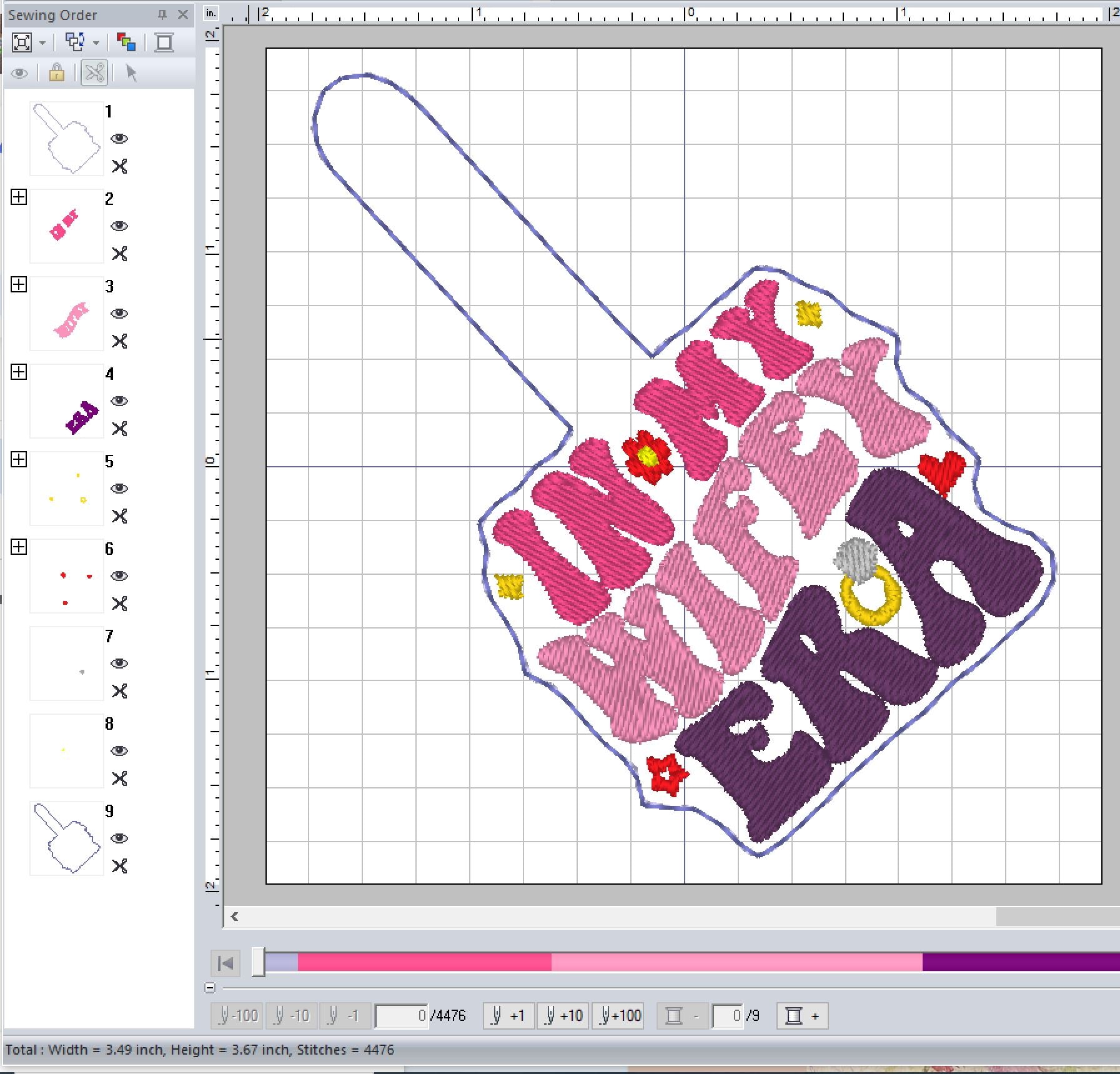This screenshot has height=1074, width=1120.
Task: Click the multicolor thread squares icon
Action: [x=126, y=42]
